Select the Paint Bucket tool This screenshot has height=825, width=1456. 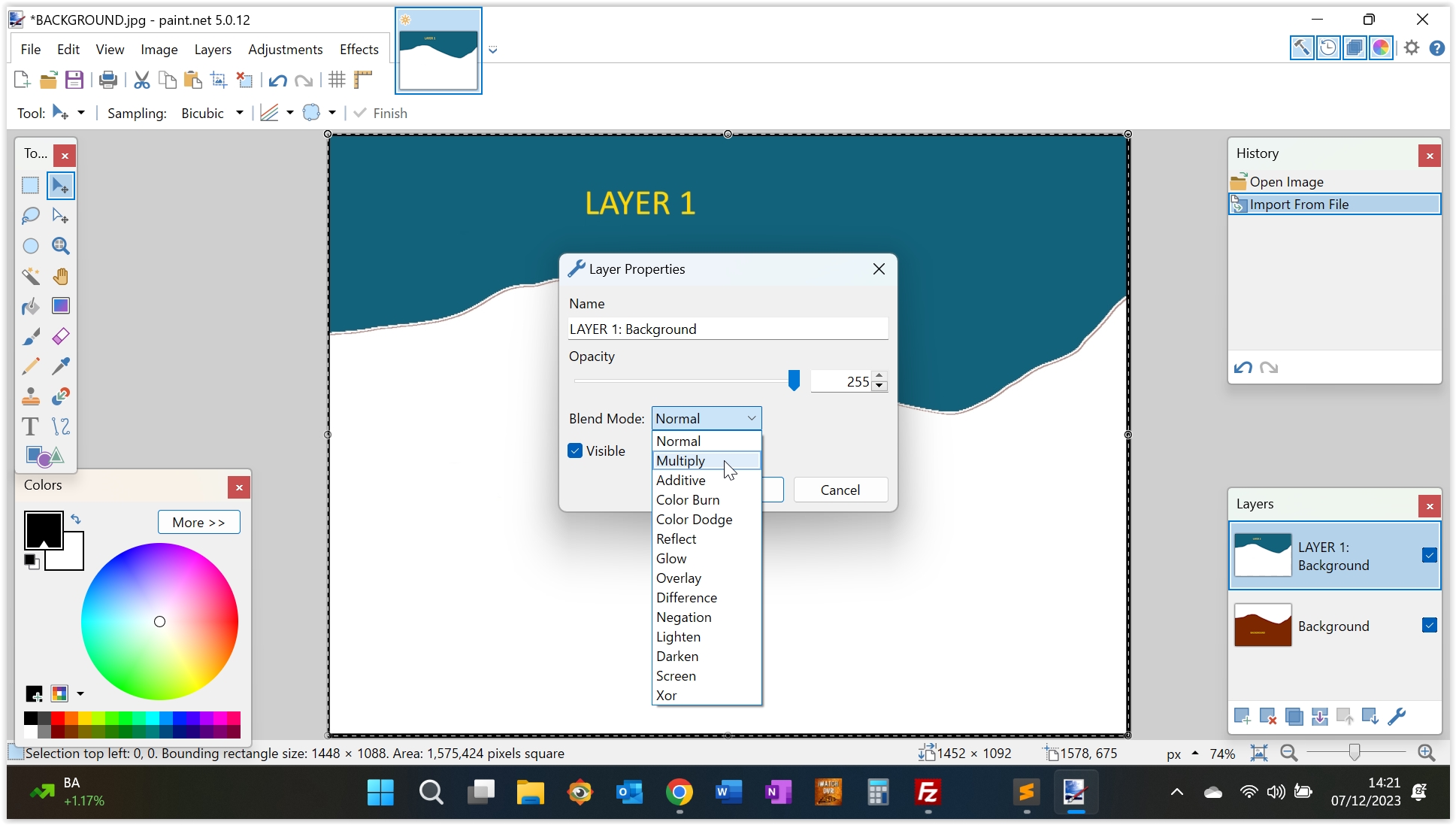tap(31, 306)
